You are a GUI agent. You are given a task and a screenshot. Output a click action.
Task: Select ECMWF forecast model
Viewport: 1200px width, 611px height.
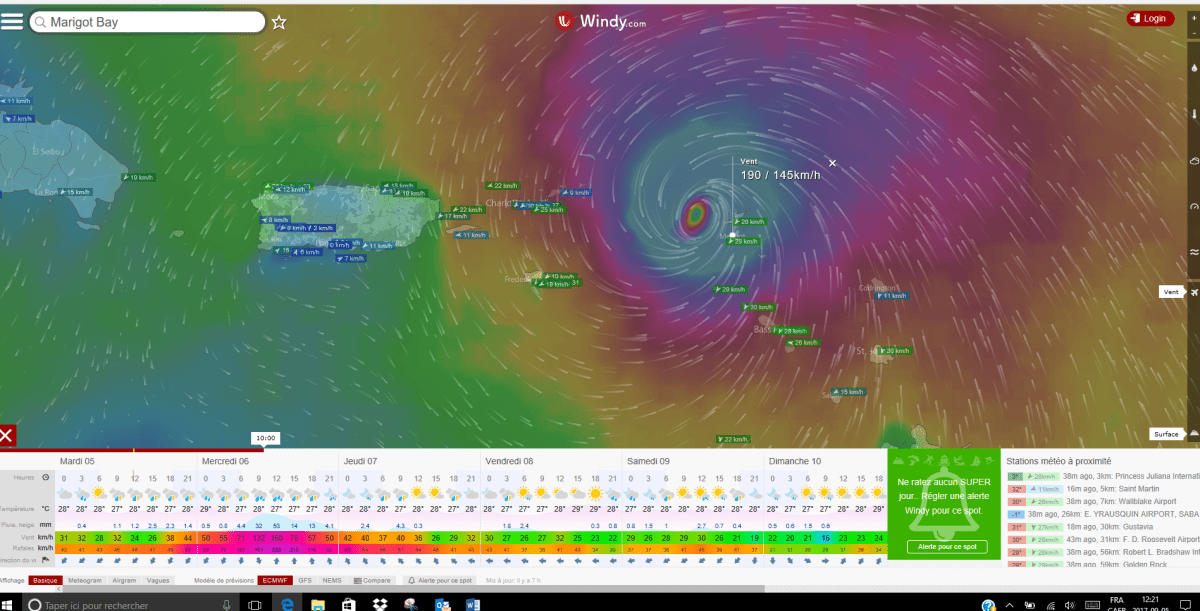point(273,580)
